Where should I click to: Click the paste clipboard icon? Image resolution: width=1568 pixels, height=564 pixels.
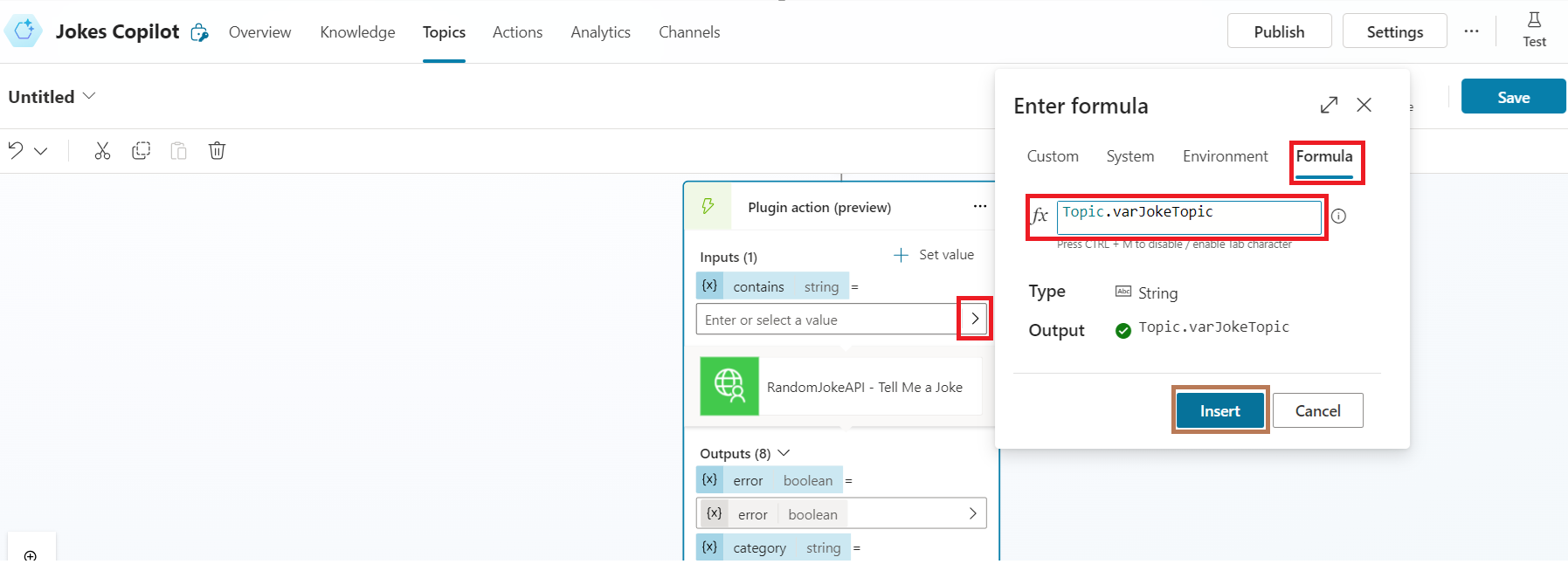178,151
